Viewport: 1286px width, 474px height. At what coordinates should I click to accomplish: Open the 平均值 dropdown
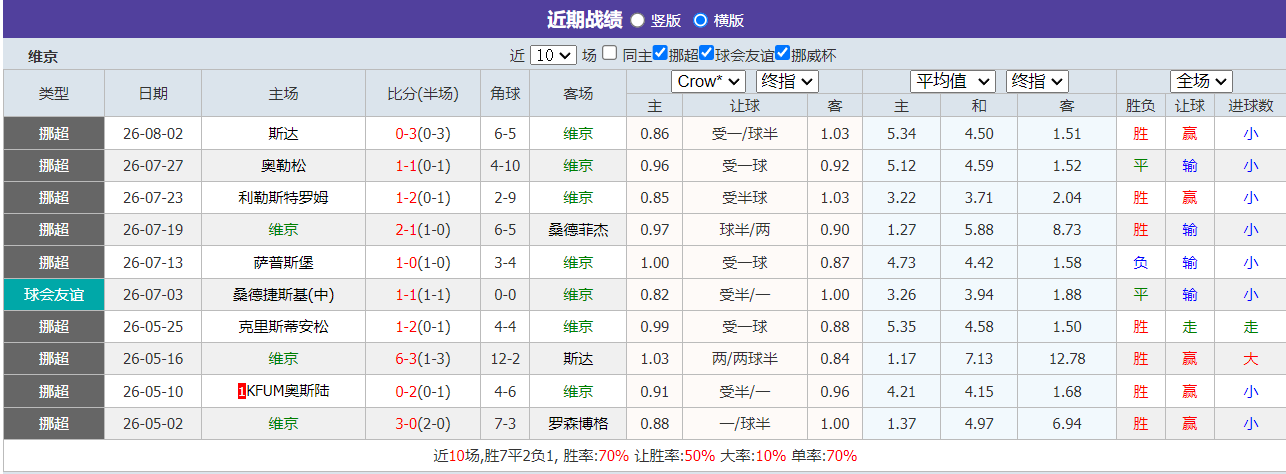(x=953, y=81)
